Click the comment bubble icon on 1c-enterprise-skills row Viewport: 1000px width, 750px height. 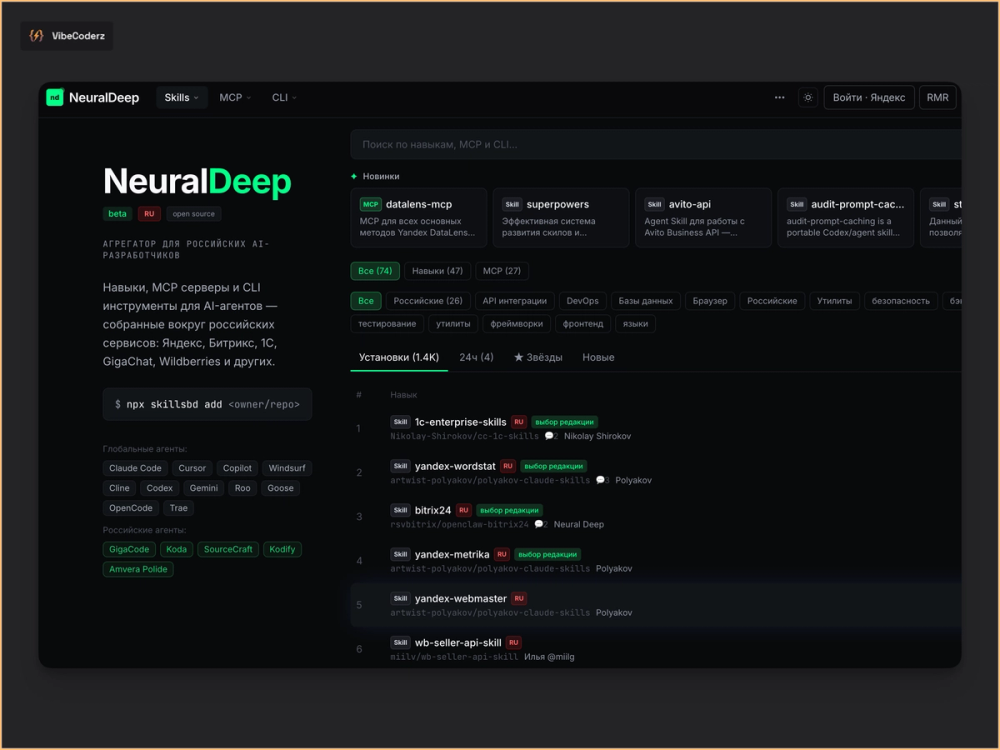point(548,436)
